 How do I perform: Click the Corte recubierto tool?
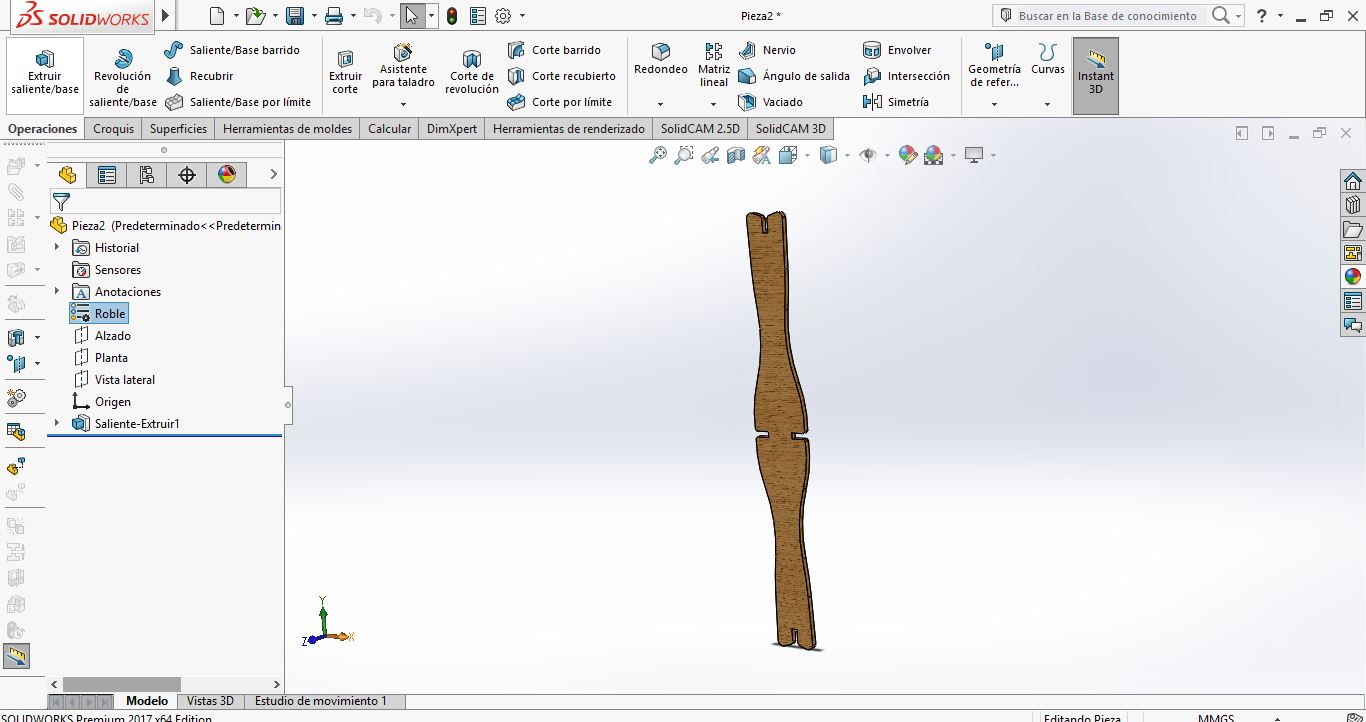click(x=561, y=76)
